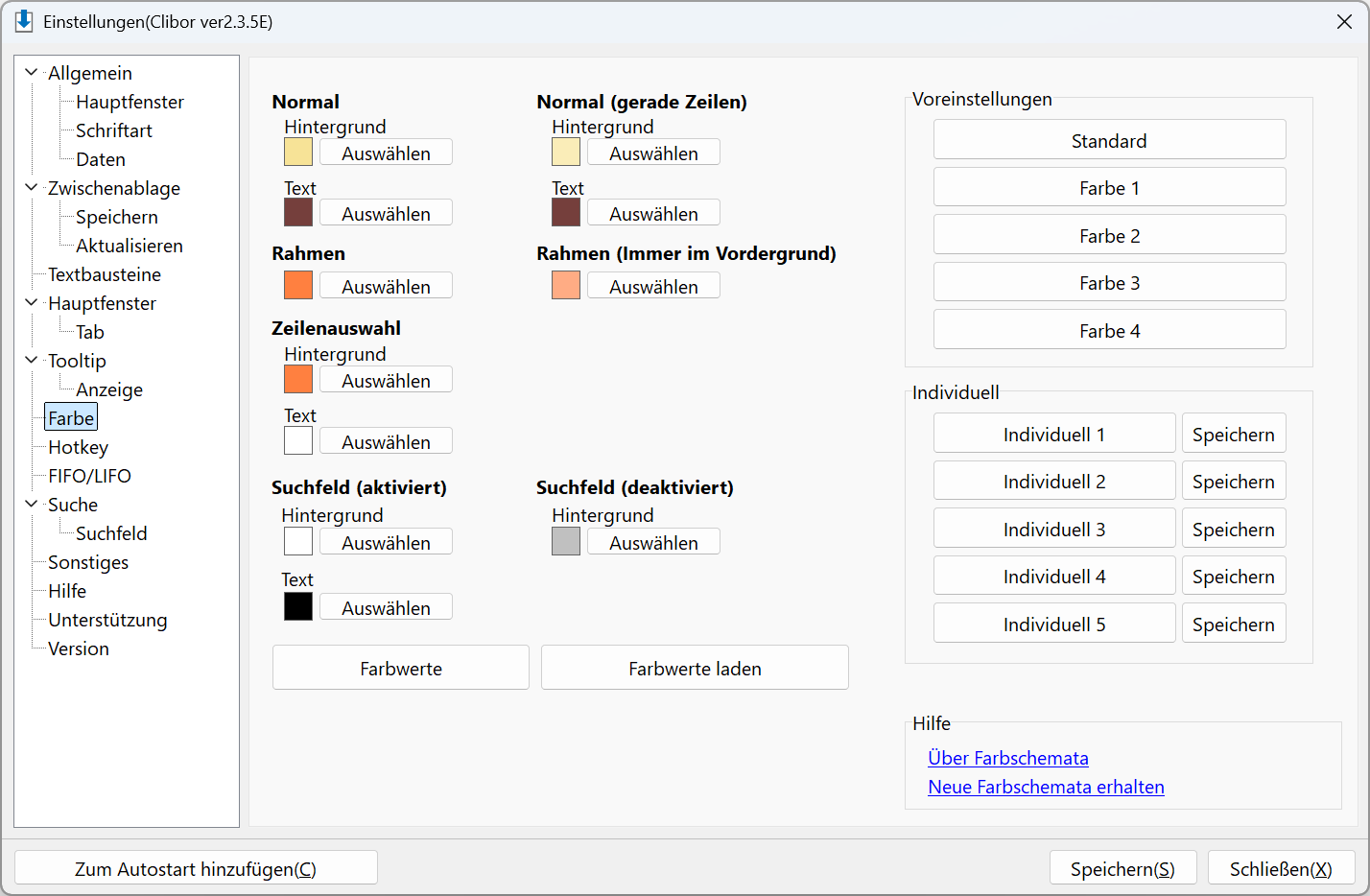Screen dimensions: 1370x896
Task: Click the Normal Hintergrund color swatch
Action: pyautogui.click(x=298, y=152)
